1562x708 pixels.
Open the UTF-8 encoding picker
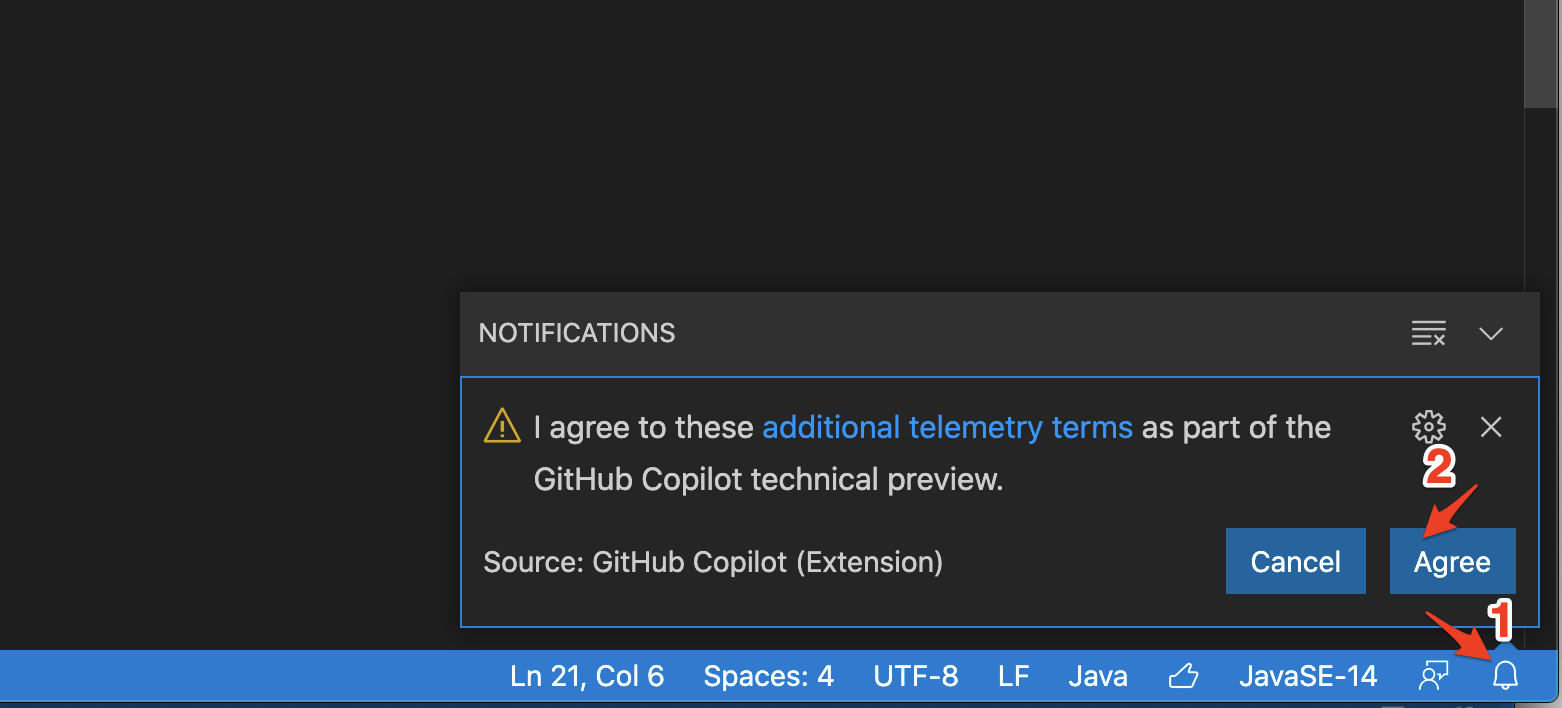(915, 675)
